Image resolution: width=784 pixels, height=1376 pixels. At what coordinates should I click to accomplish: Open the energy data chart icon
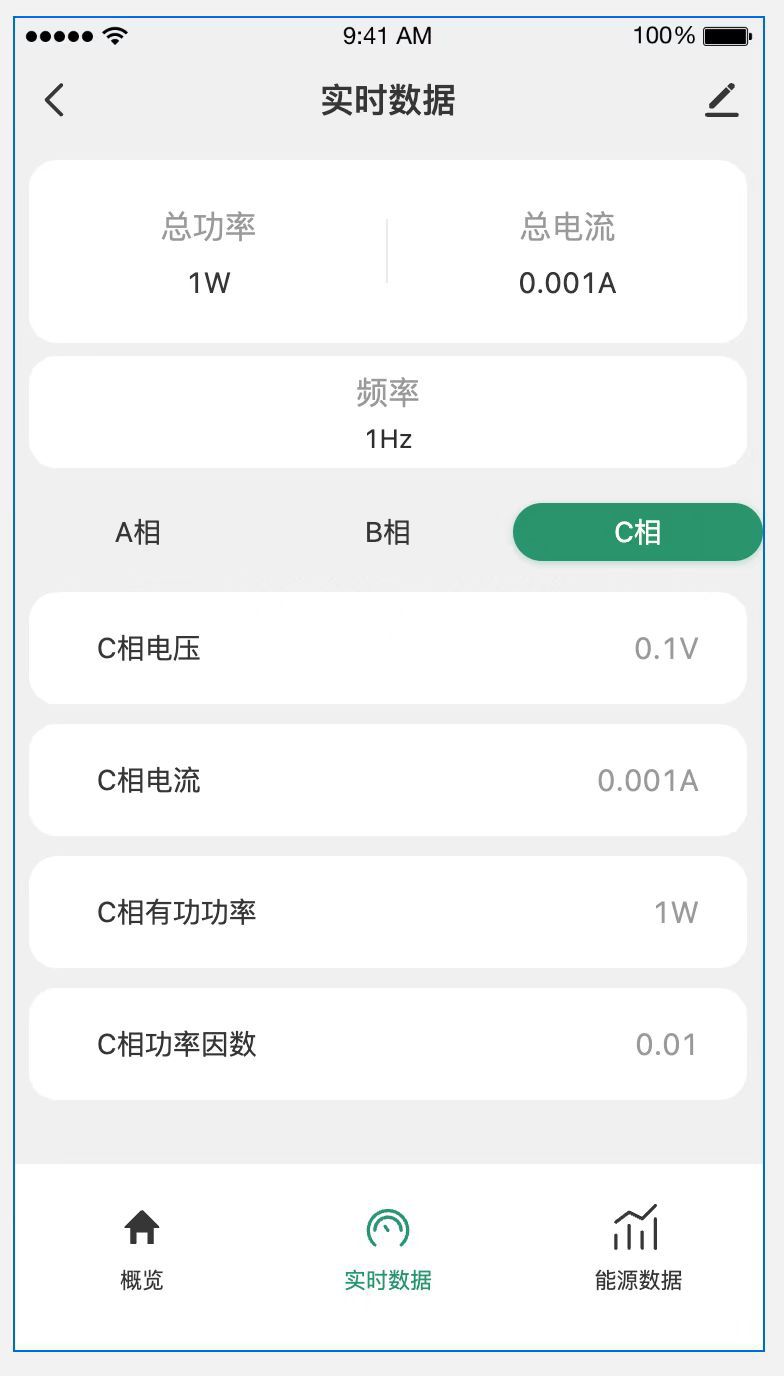click(636, 1228)
